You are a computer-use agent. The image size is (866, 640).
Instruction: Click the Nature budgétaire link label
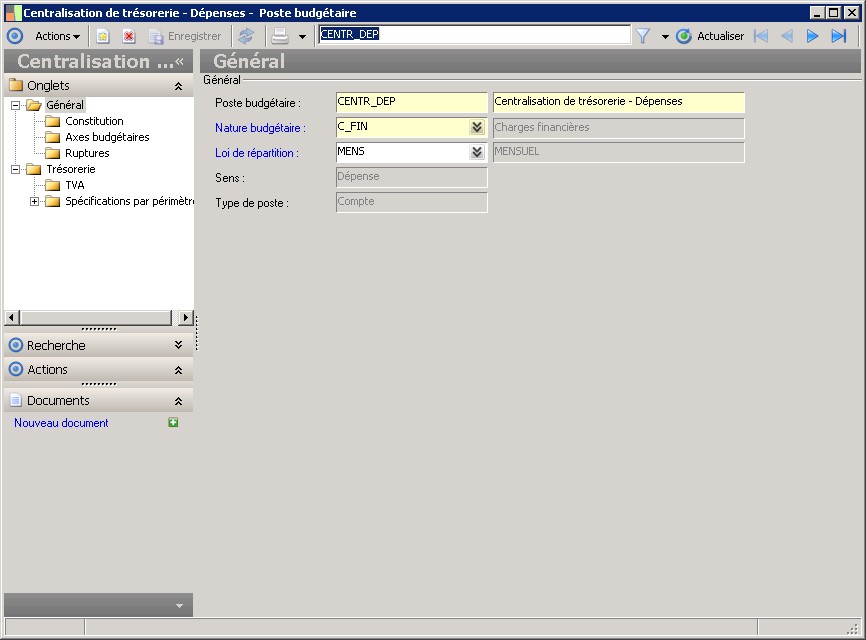(260, 128)
